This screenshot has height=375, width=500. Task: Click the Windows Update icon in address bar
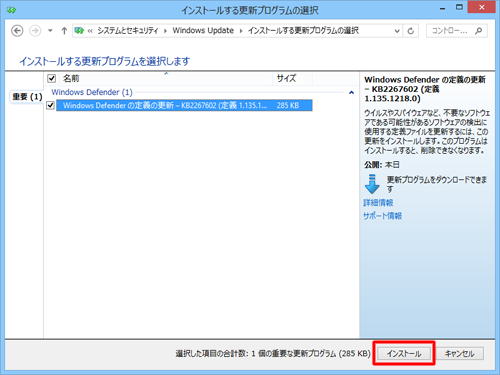point(79,31)
